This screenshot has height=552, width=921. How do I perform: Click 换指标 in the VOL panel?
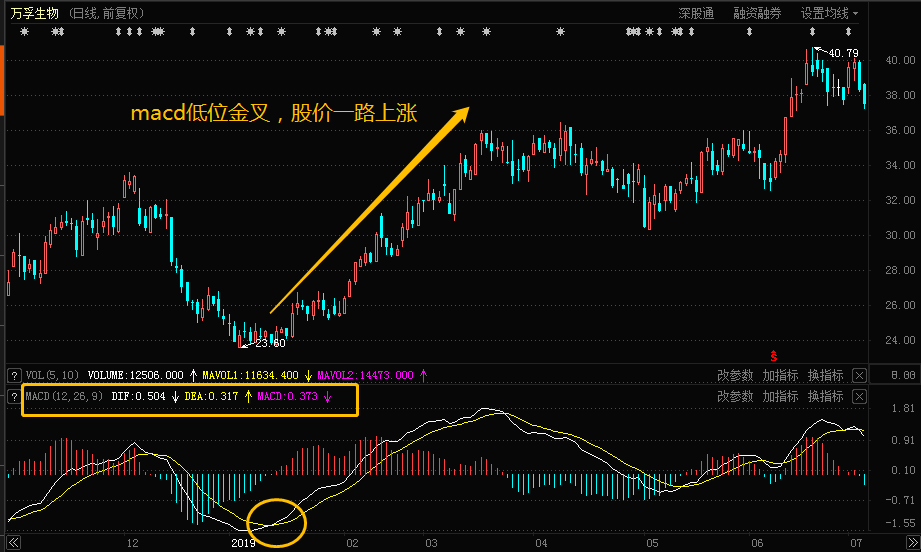point(825,375)
